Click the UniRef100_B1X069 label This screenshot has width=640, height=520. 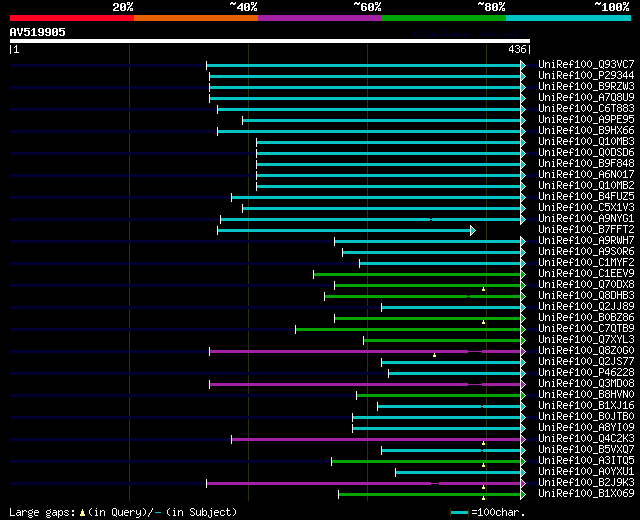click(x=586, y=494)
